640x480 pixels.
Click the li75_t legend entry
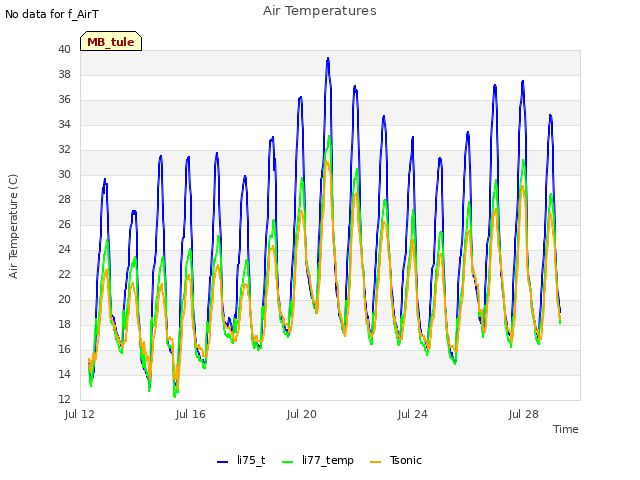[241, 460]
